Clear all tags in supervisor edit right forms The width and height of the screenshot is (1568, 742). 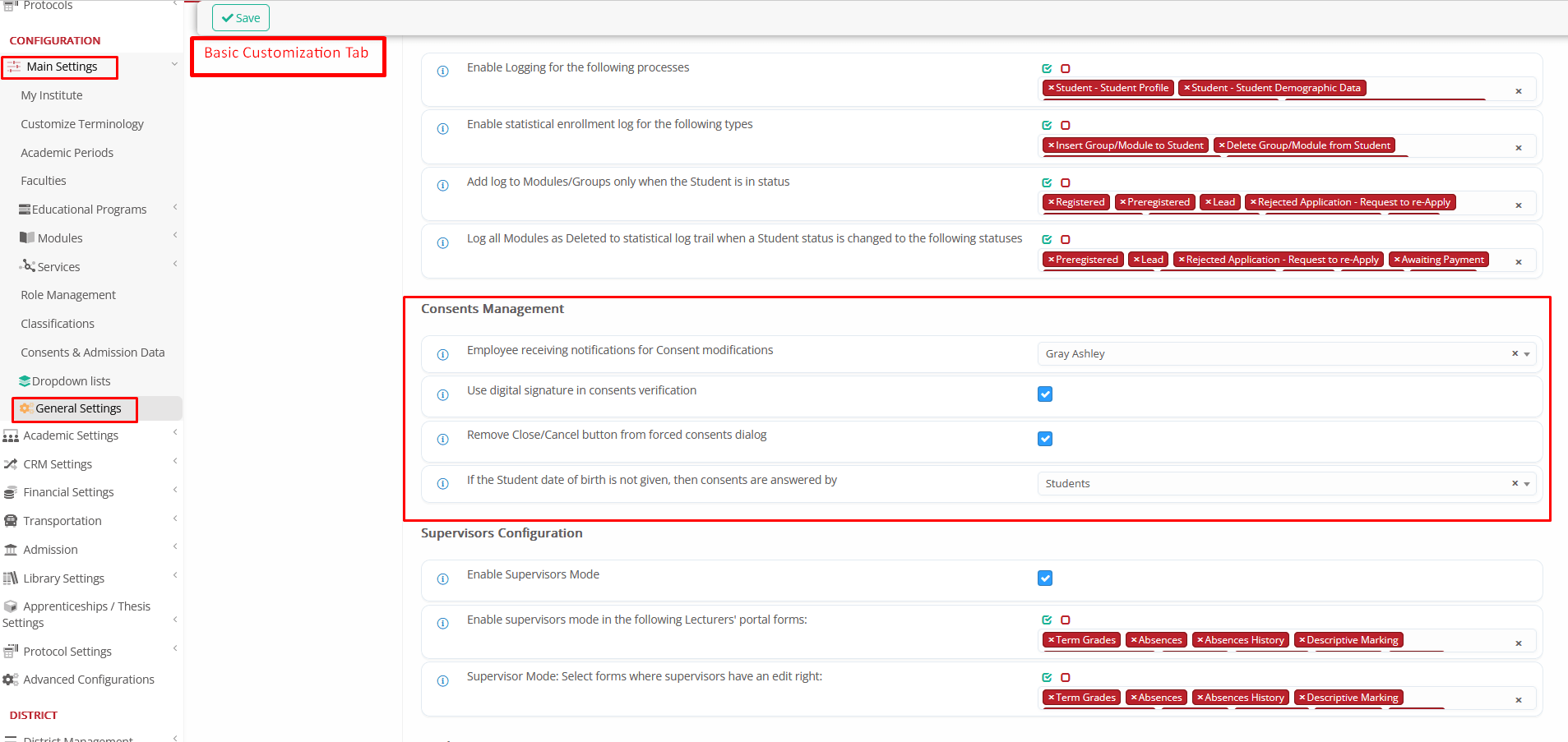(x=1518, y=700)
